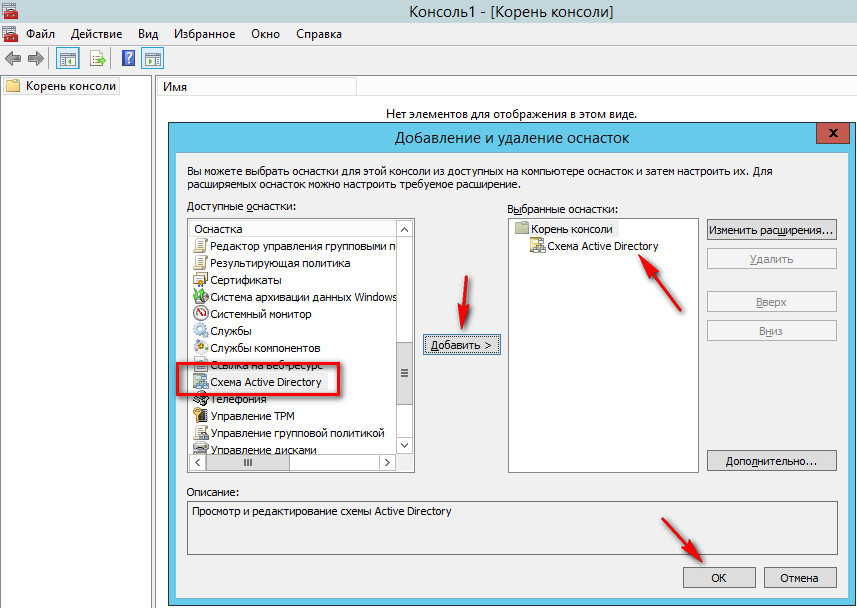The width and height of the screenshot is (857, 608).
Task: Click Изменить расширения... button
Action: pyautogui.click(x=771, y=230)
